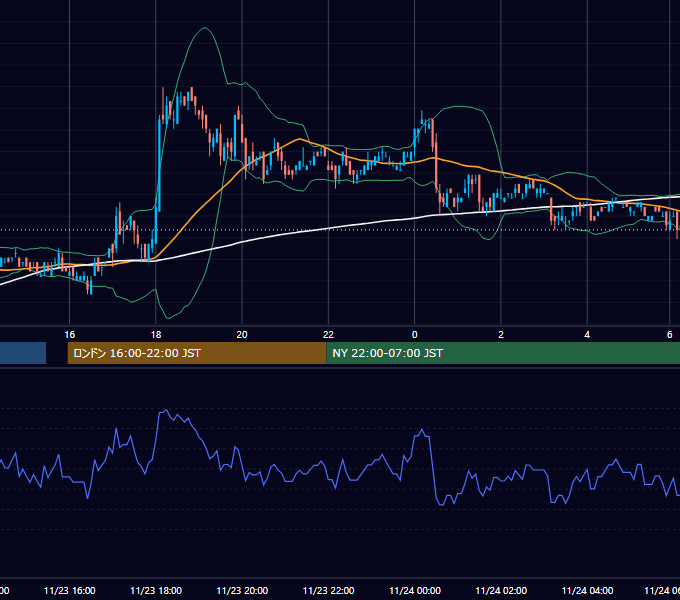Click the 11/23 18:00 date label
Viewport: 680px width, 600px height.
pos(156,590)
